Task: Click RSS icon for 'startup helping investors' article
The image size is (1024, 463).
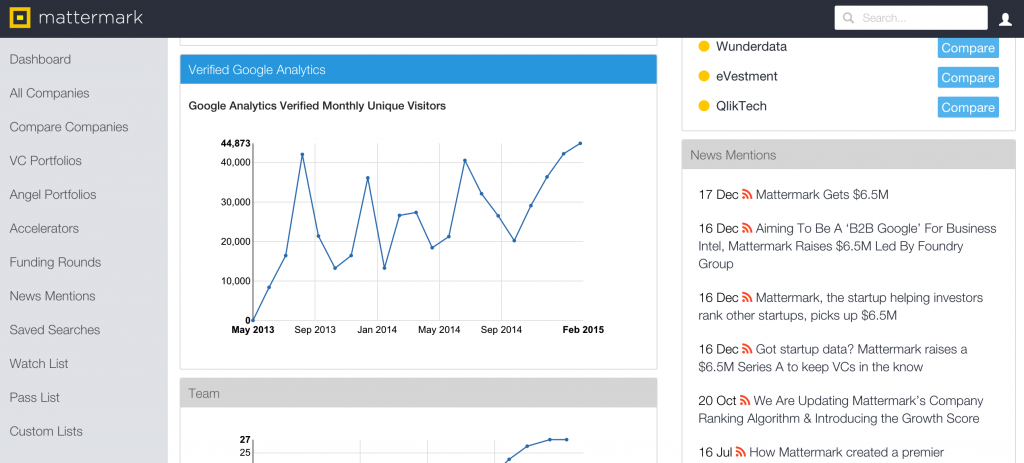Action: pyautogui.click(x=747, y=298)
